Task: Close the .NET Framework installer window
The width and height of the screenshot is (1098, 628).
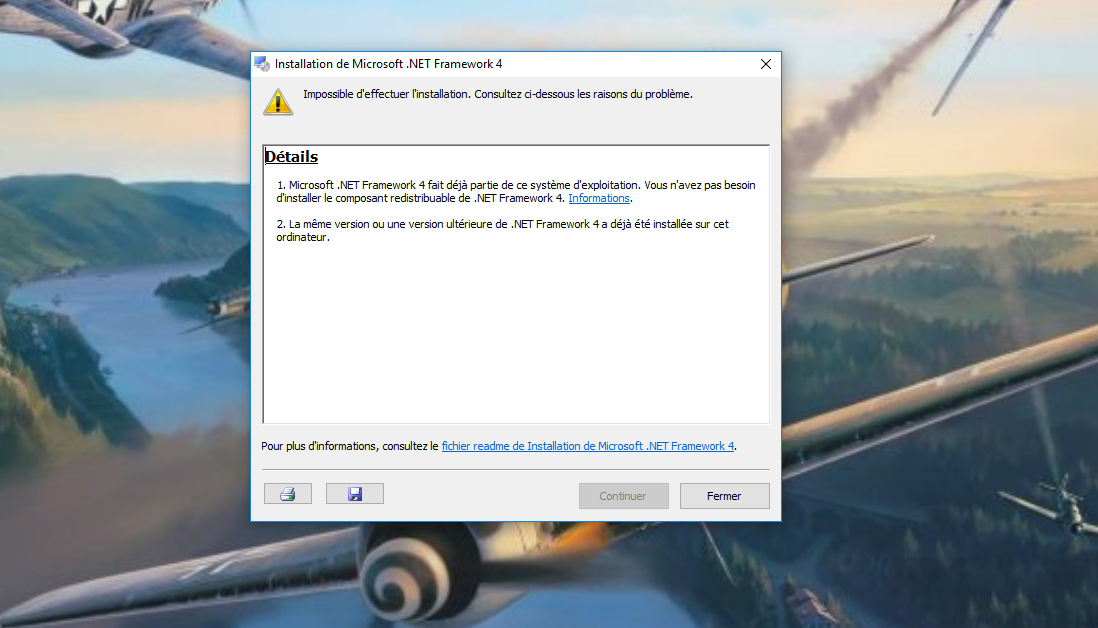Action: click(x=765, y=64)
